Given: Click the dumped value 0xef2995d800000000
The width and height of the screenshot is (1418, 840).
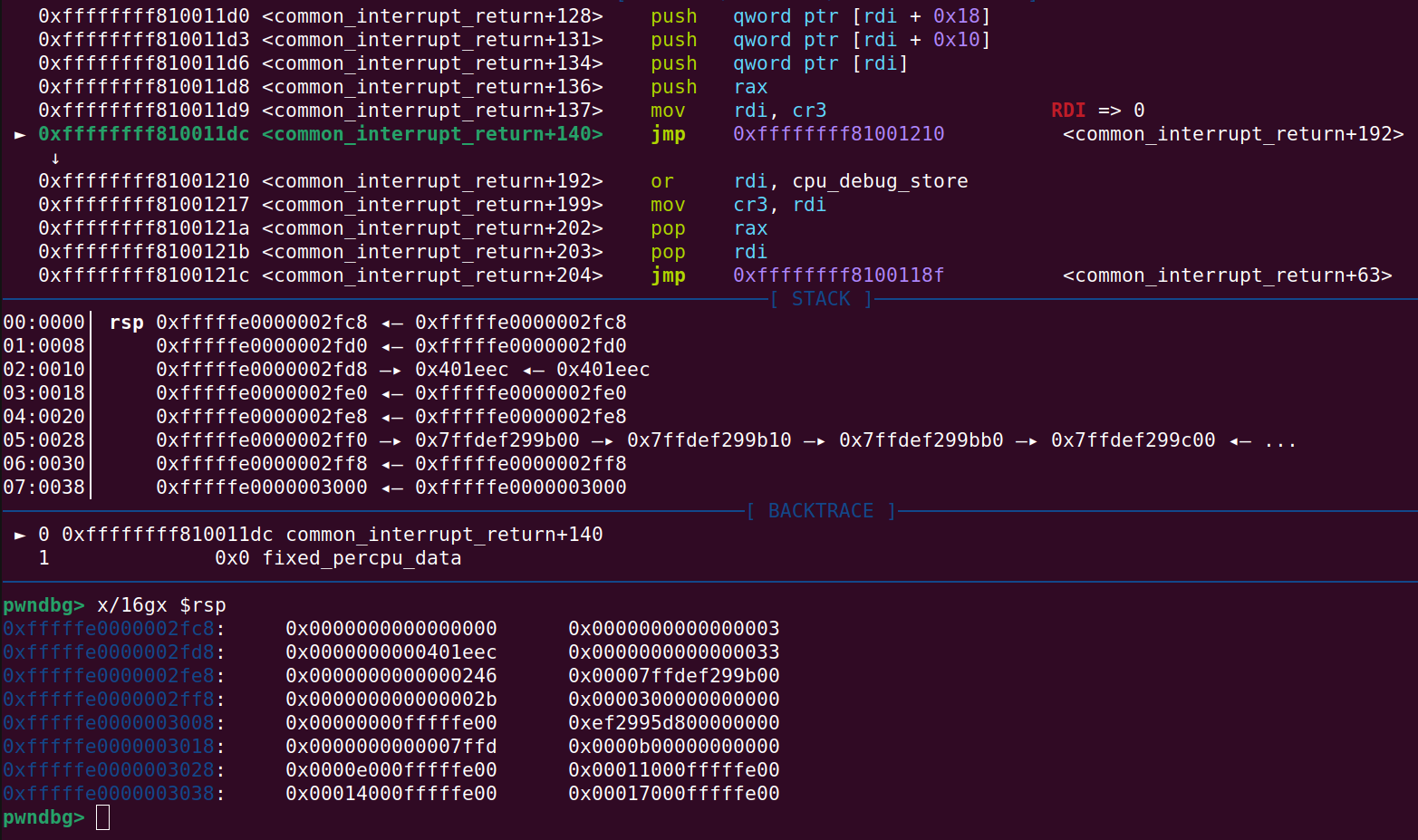Looking at the screenshot, I should point(673,723).
